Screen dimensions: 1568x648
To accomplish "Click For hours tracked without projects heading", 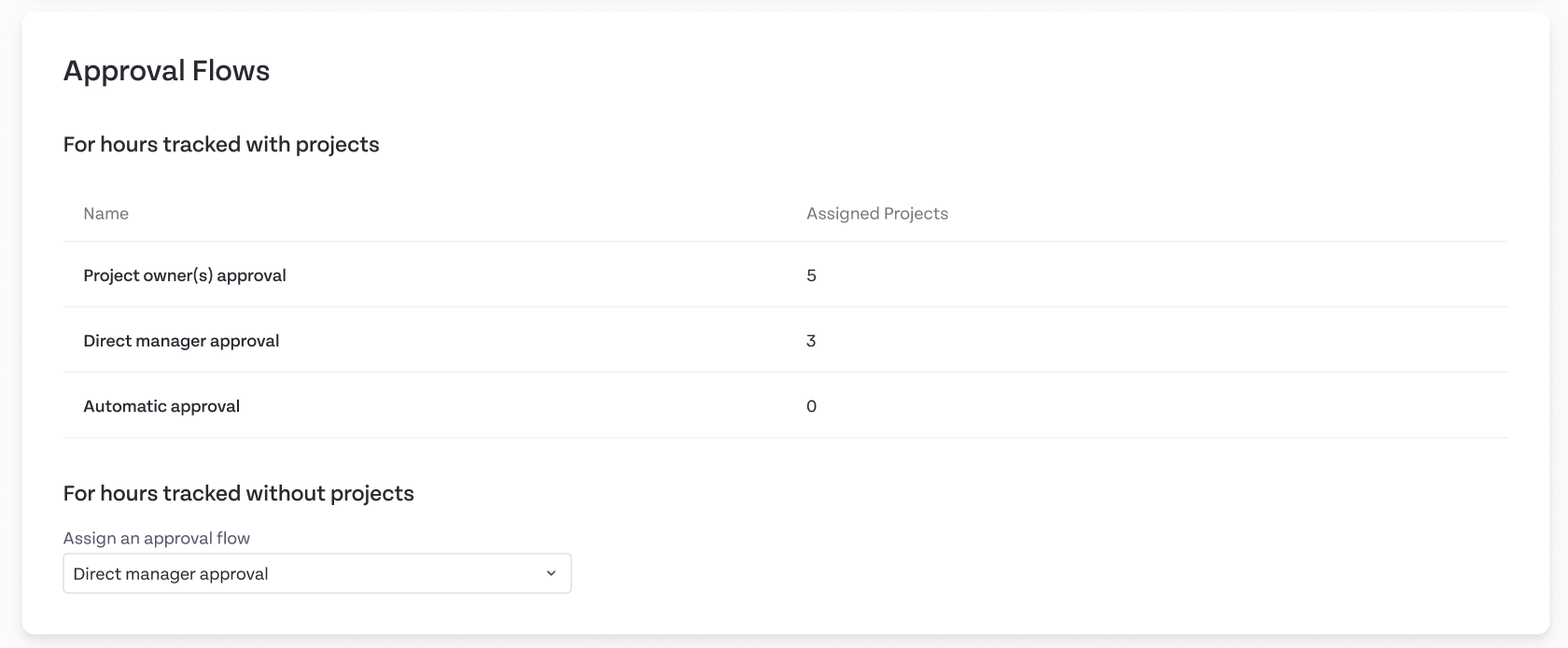I will point(239,494).
